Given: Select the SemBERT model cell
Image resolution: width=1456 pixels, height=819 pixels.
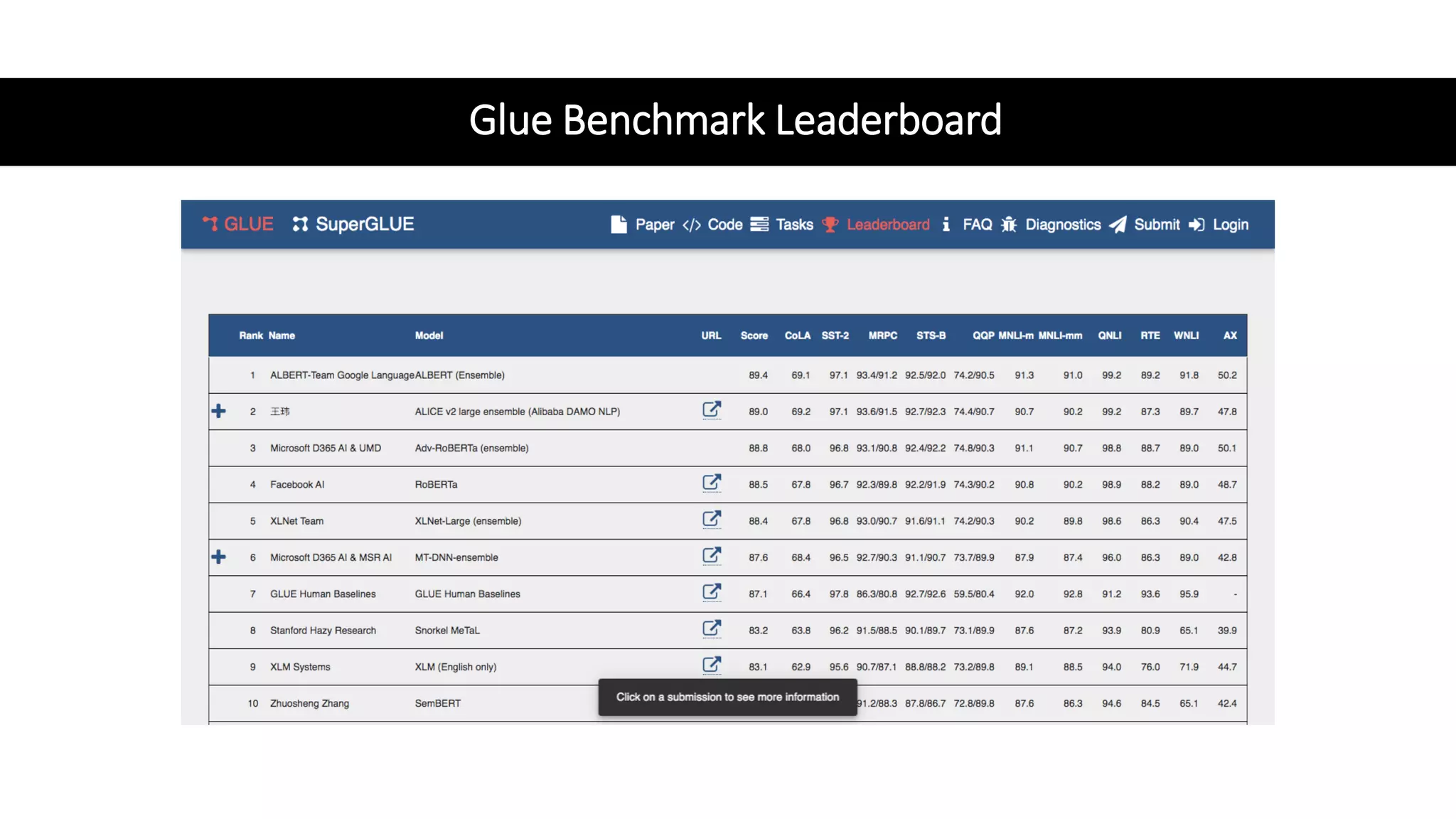Looking at the screenshot, I should [438, 703].
